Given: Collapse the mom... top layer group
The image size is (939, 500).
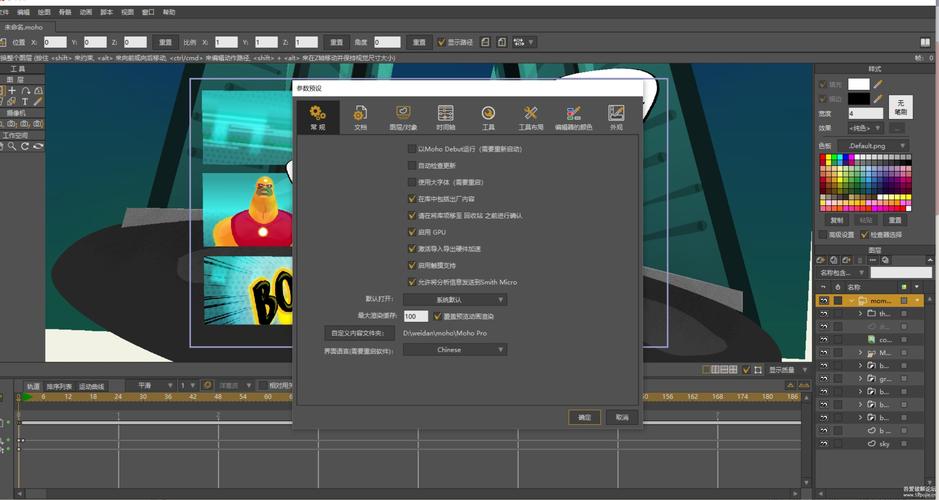Looking at the screenshot, I should pos(851,300).
